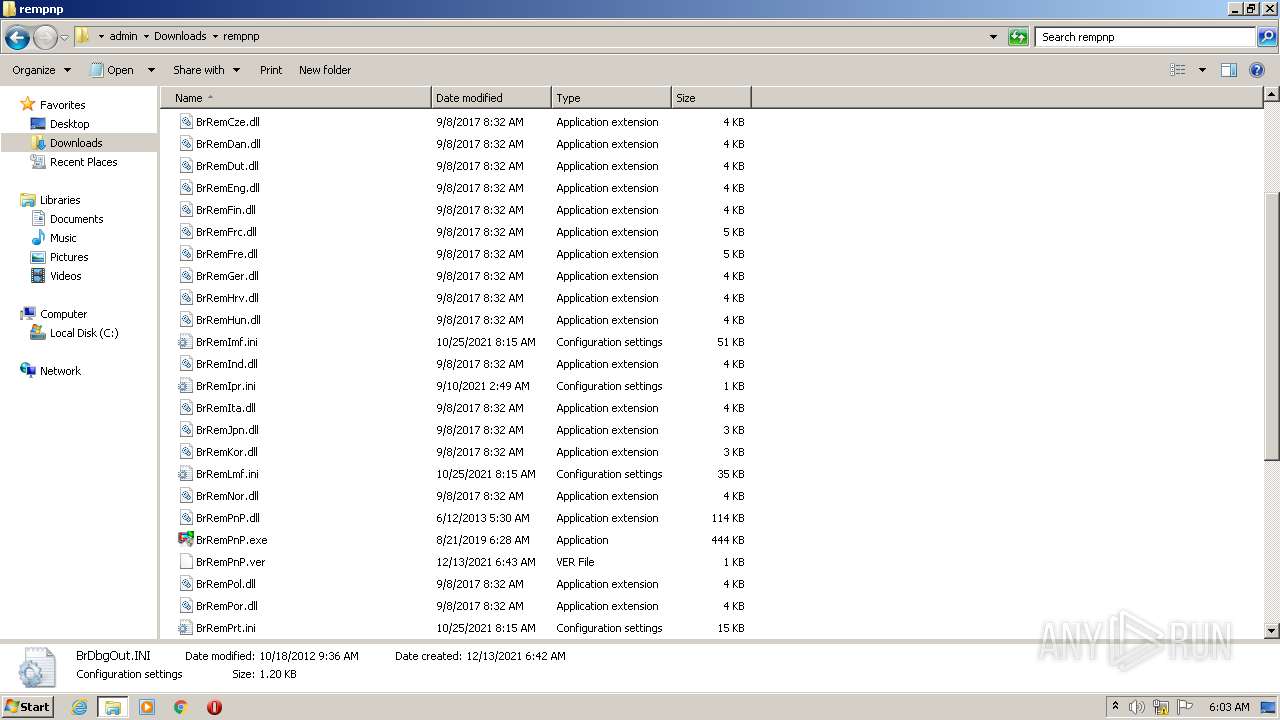Sort by the Date modified column
The image size is (1280, 720).
click(x=491, y=98)
